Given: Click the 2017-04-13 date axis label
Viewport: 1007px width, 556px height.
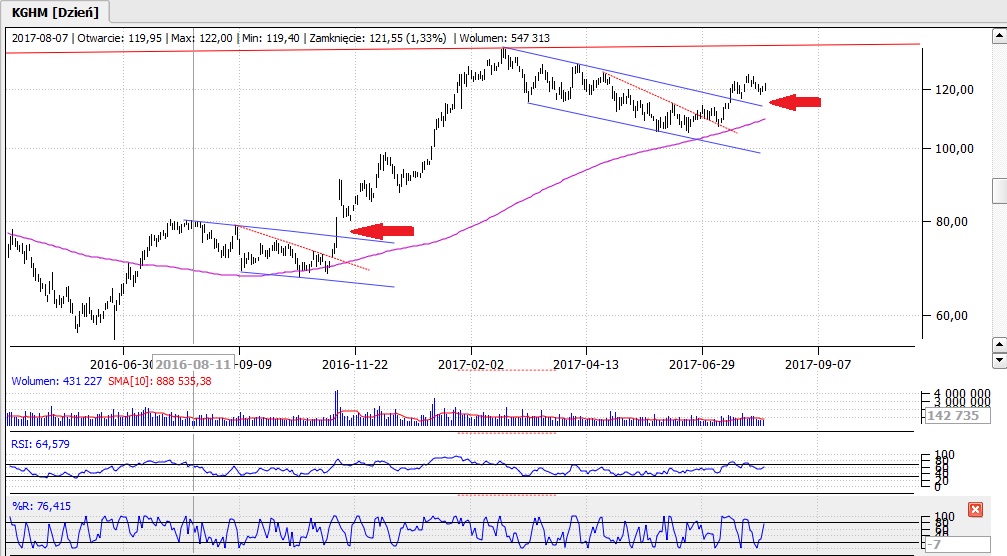Looking at the screenshot, I should coord(587,365).
